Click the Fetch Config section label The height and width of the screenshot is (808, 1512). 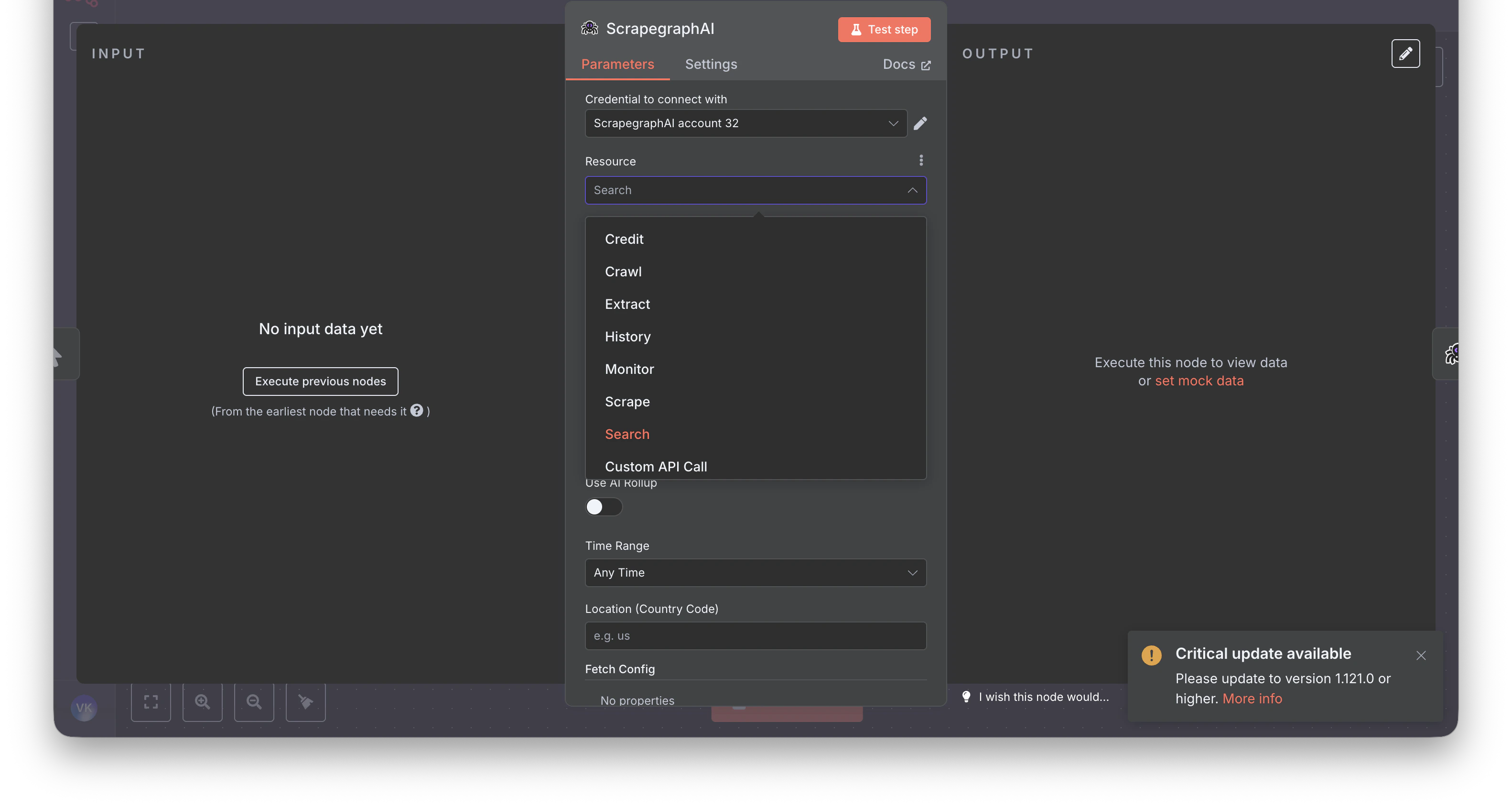pos(620,669)
